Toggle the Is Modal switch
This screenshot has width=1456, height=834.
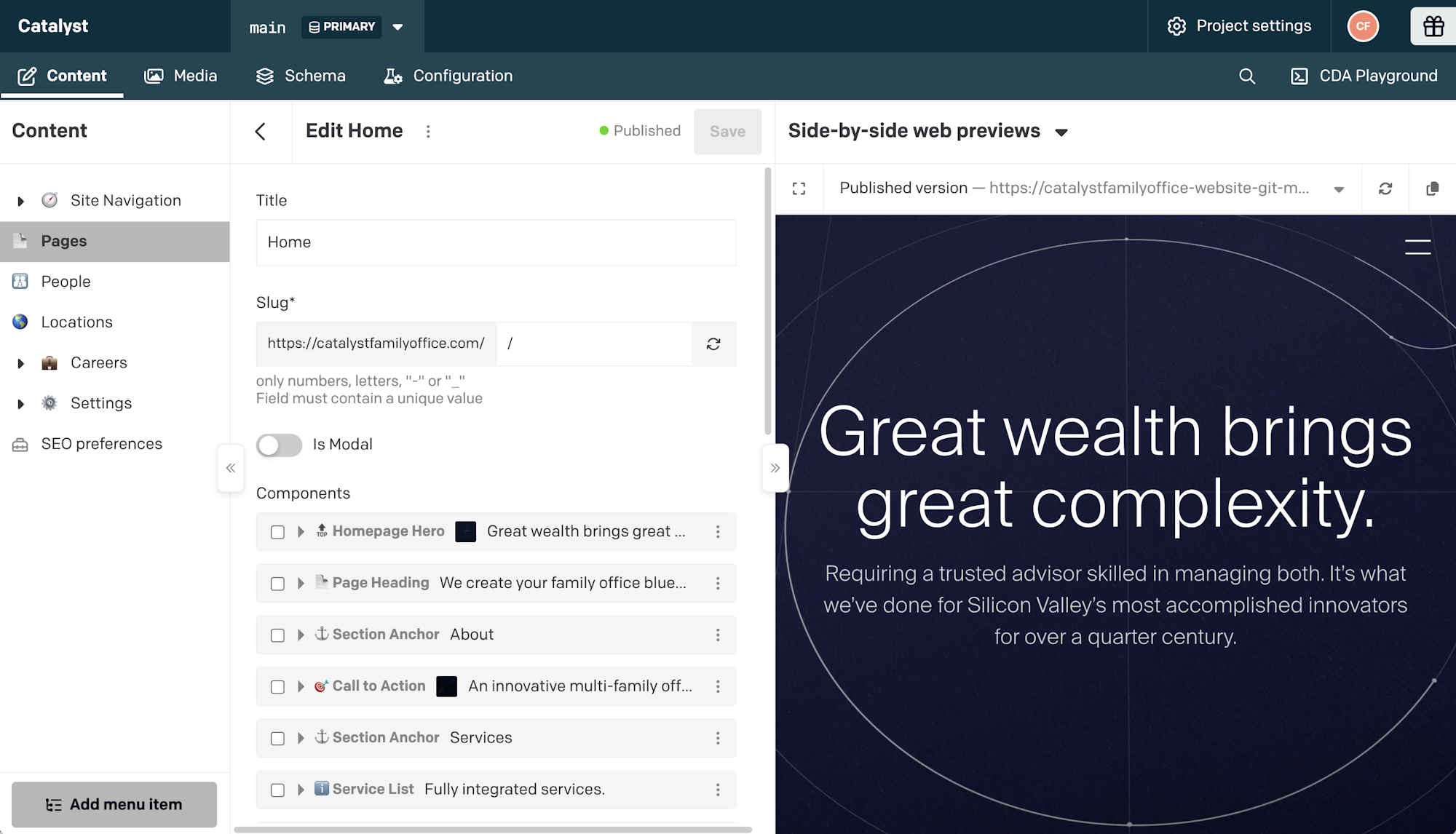point(279,445)
